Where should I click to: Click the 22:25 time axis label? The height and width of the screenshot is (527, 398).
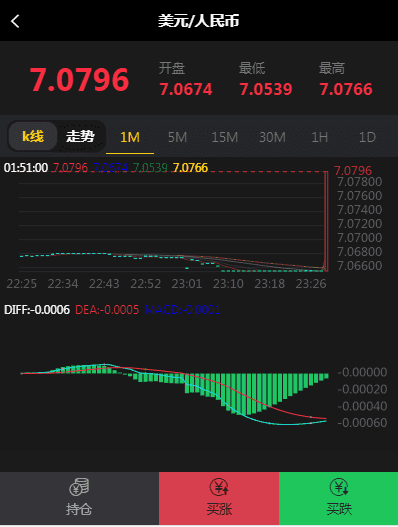tap(22, 284)
